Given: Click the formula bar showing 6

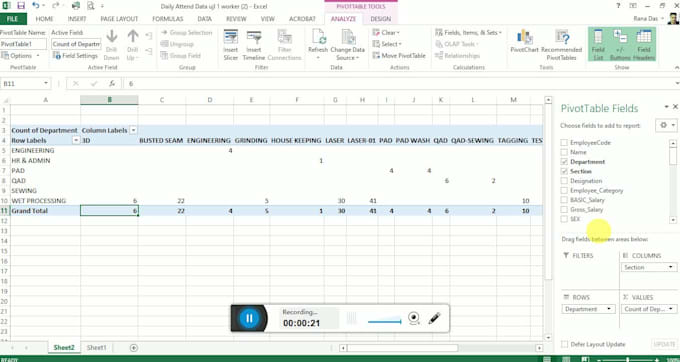Looking at the screenshot, I should click(x=399, y=83).
